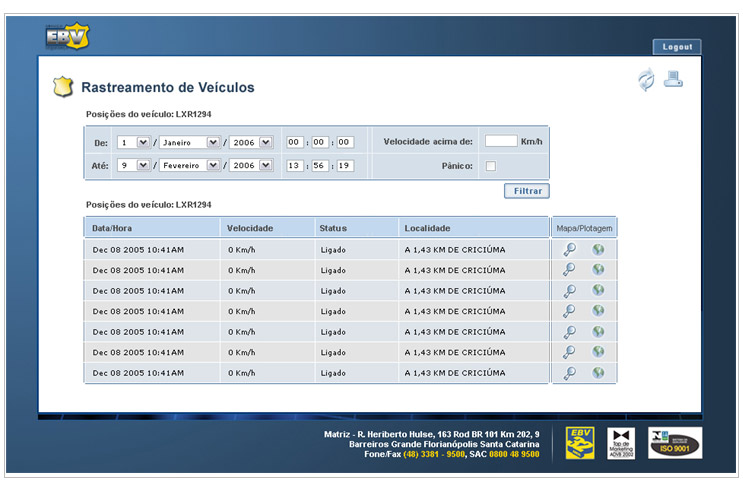Viewport: 743px width, 496px height.
Task: Toggle the Pânico checkbox
Action: [x=491, y=166]
